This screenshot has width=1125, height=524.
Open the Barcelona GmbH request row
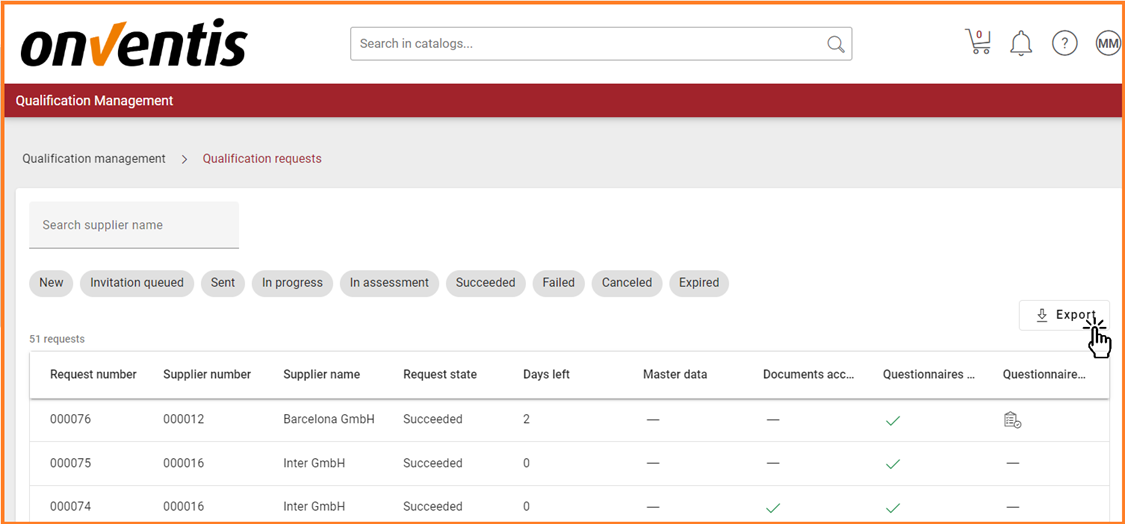328,420
